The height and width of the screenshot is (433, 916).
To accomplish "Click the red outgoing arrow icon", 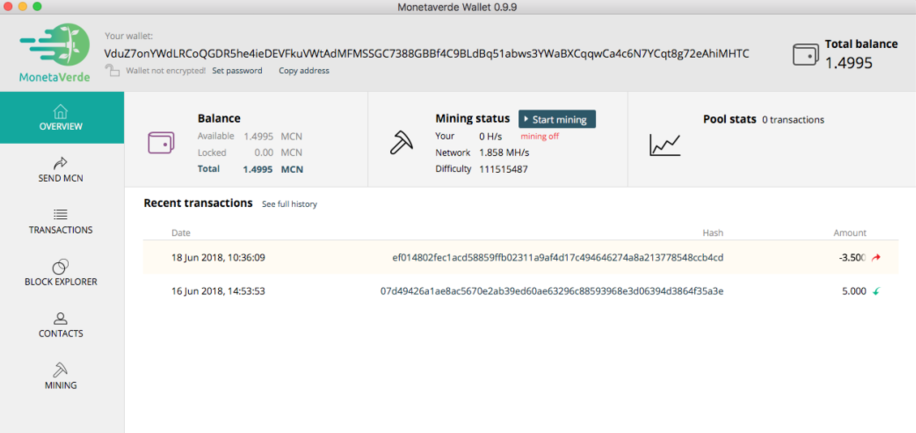I will tap(876, 258).
